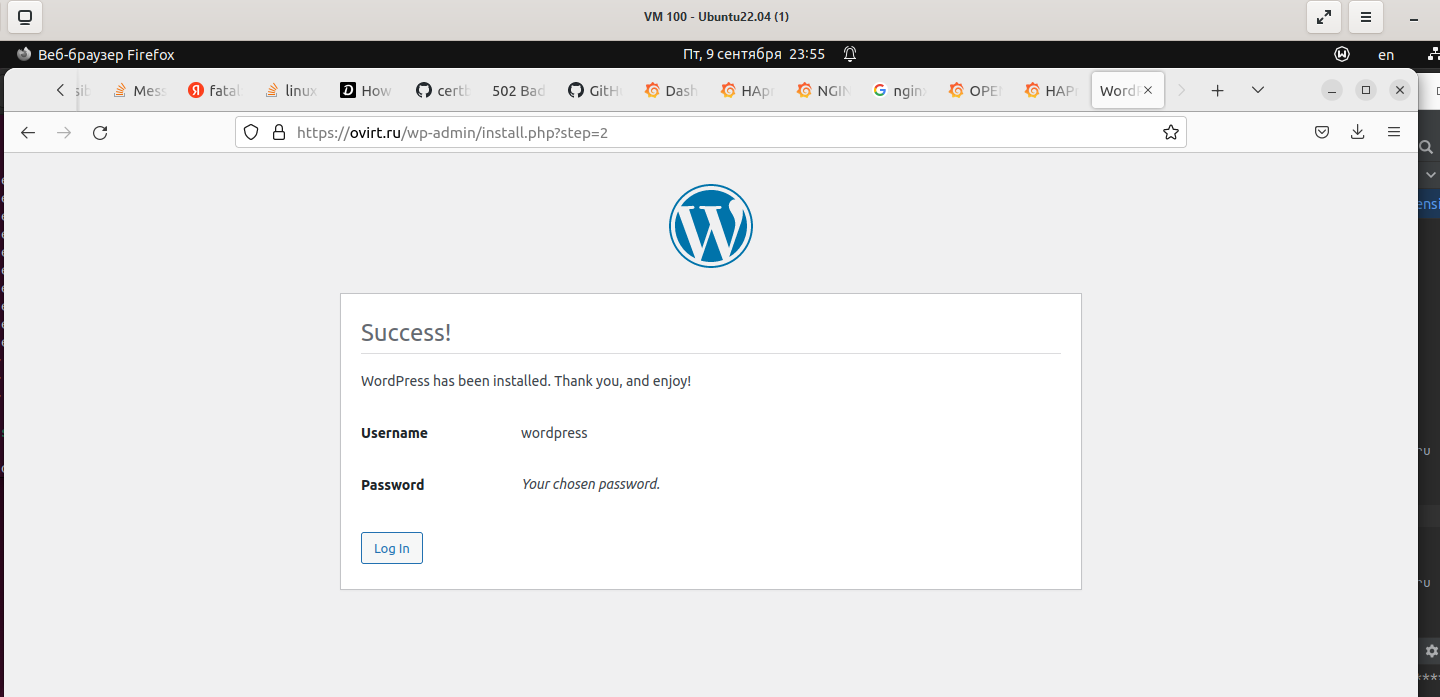Reload the current page
Screen dimensions: 1440x697
(100, 132)
